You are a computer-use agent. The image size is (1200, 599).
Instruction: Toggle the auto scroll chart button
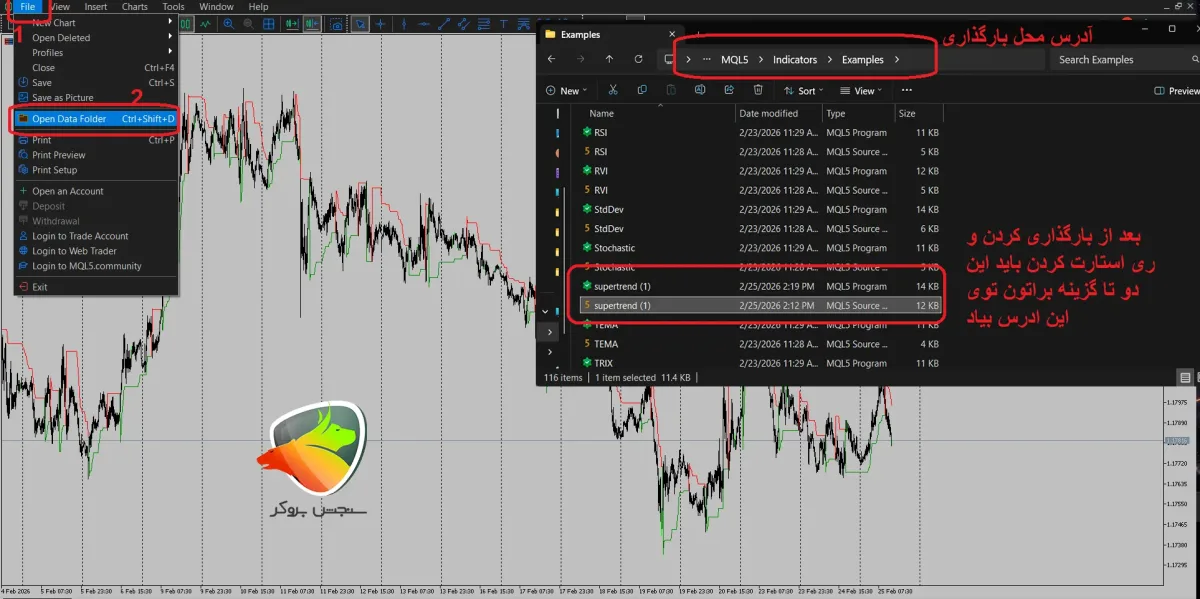(292, 23)
